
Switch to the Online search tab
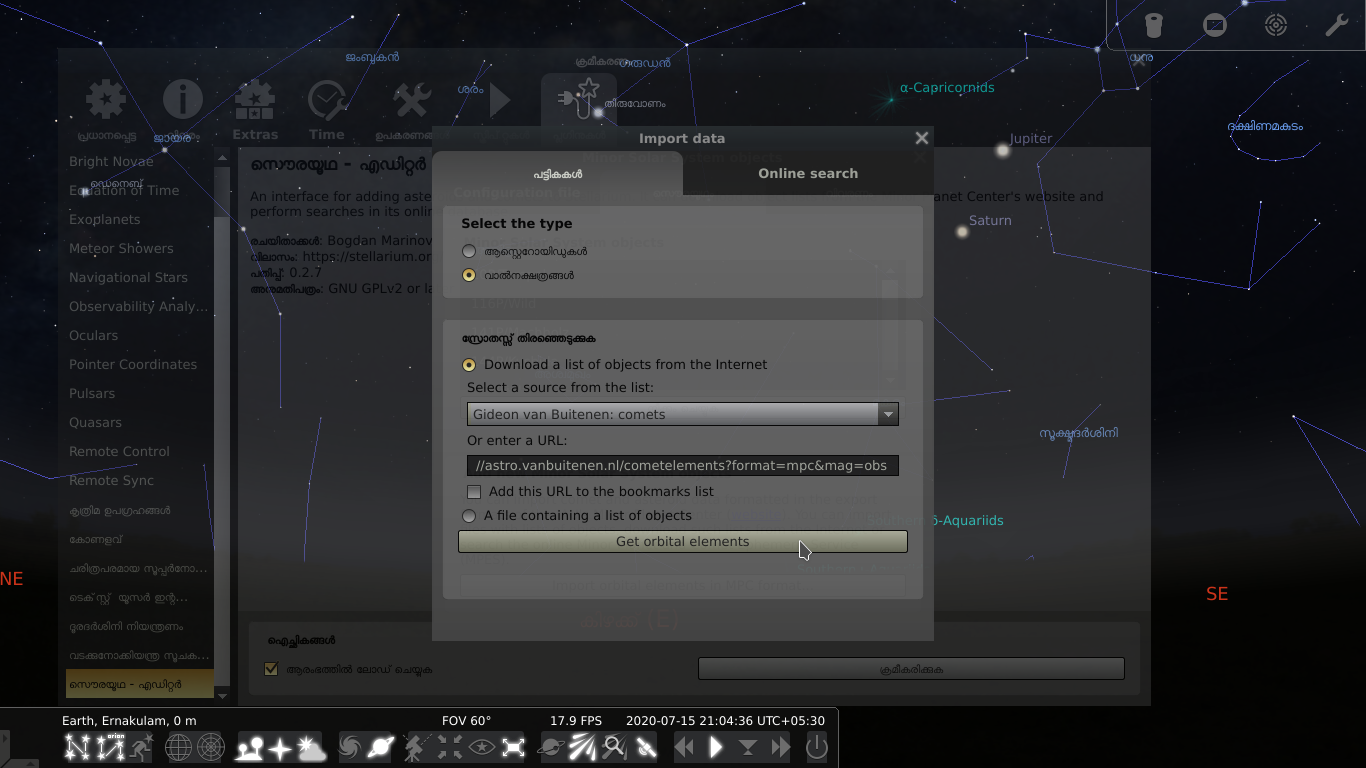[x=808, y=173]
